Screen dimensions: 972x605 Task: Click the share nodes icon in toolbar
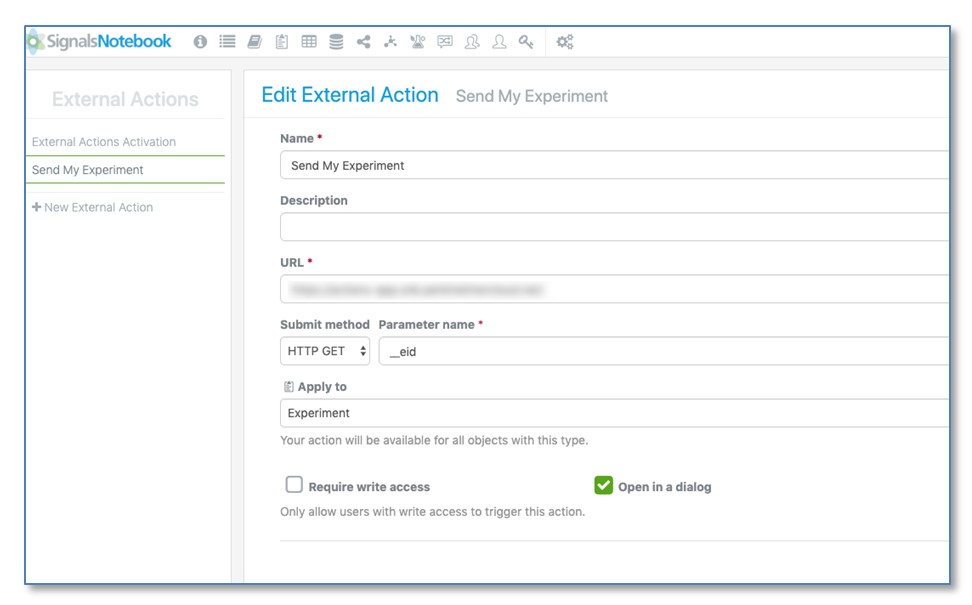(363, 42)
